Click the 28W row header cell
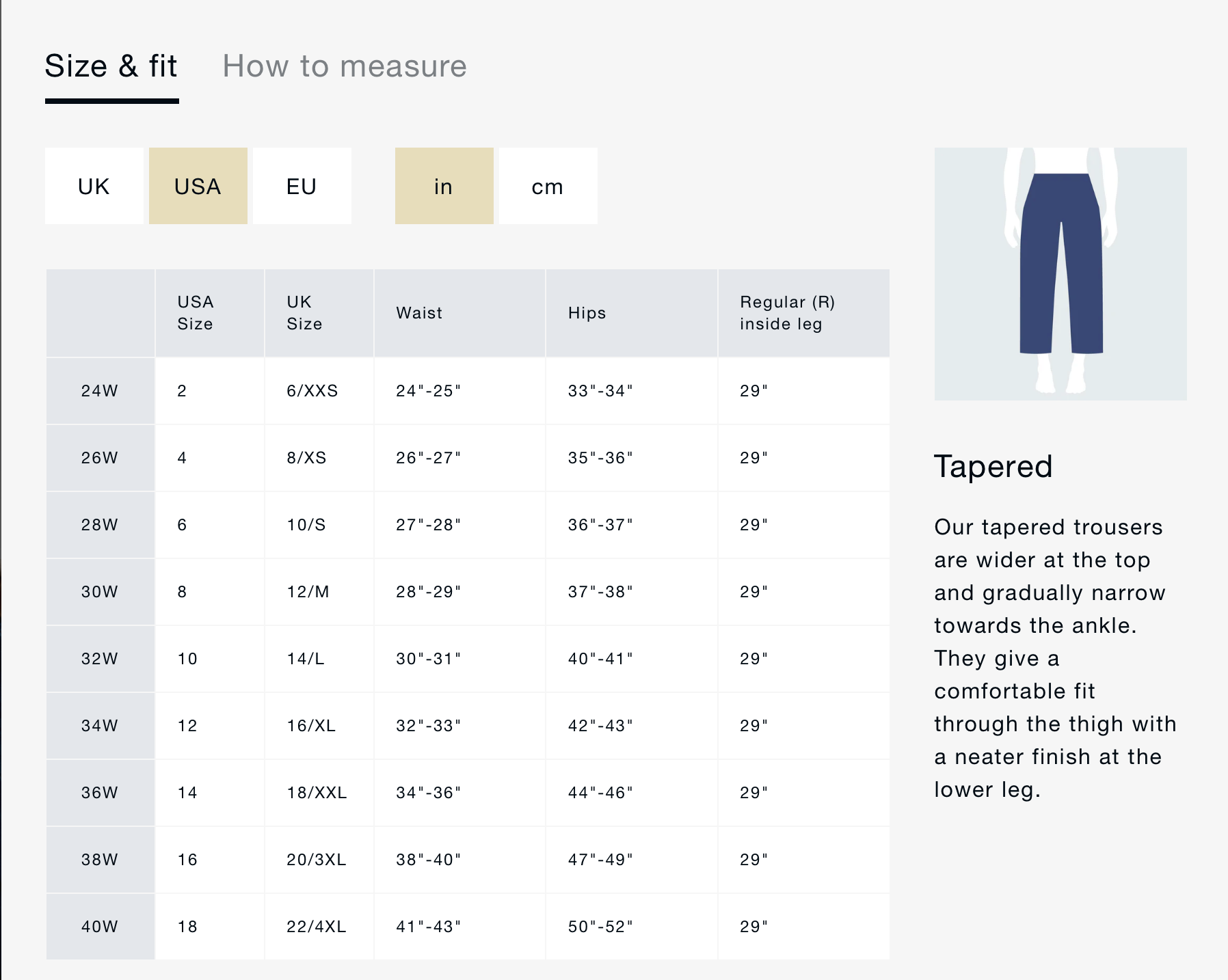The image size is (1228, 980). click(x=100, y=525)
